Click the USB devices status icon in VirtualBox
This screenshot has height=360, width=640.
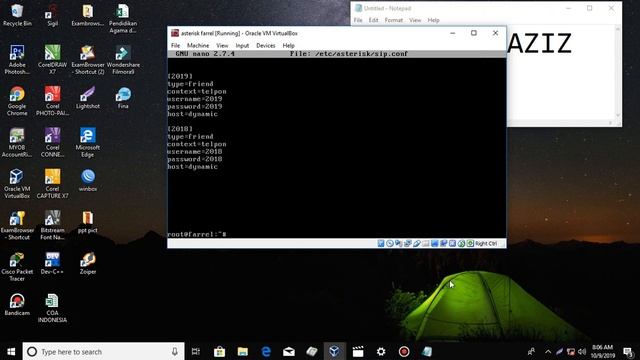click(417, 243)
